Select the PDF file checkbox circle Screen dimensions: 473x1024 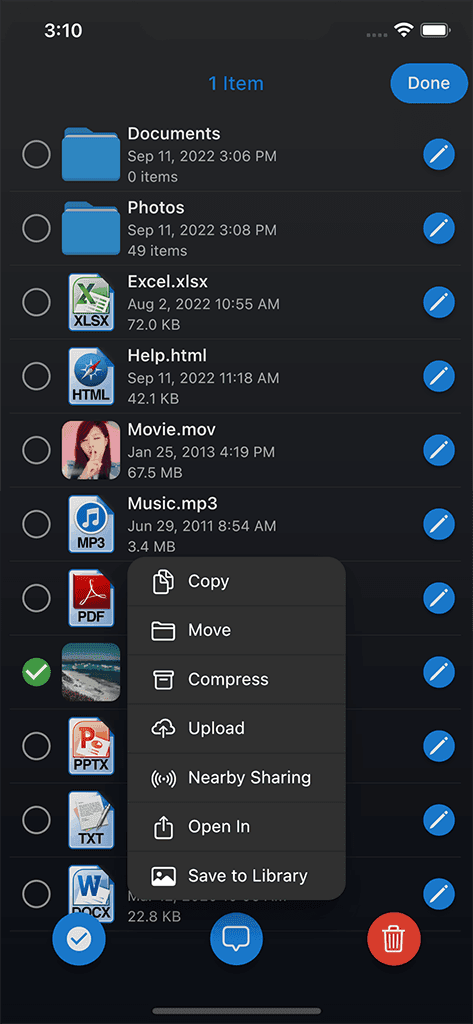(36, 598)
